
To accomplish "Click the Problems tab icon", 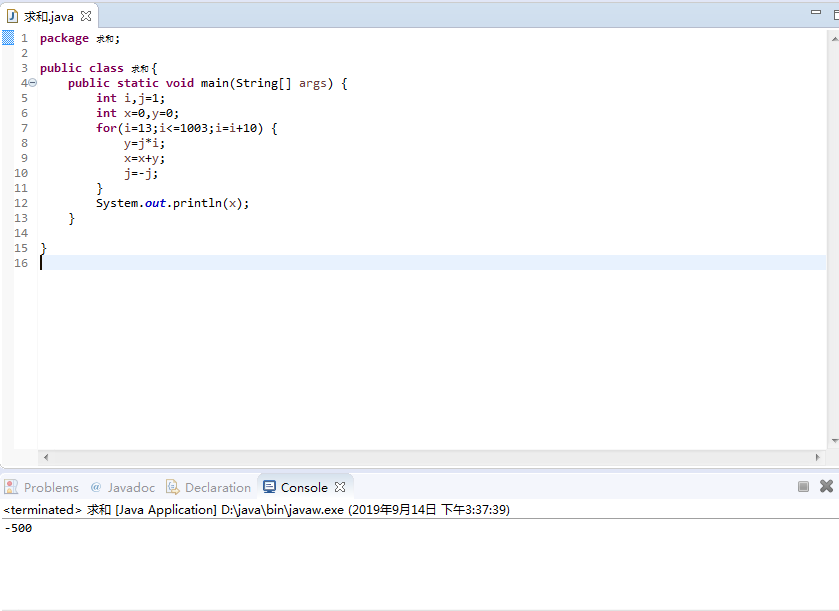I will 11,487.
